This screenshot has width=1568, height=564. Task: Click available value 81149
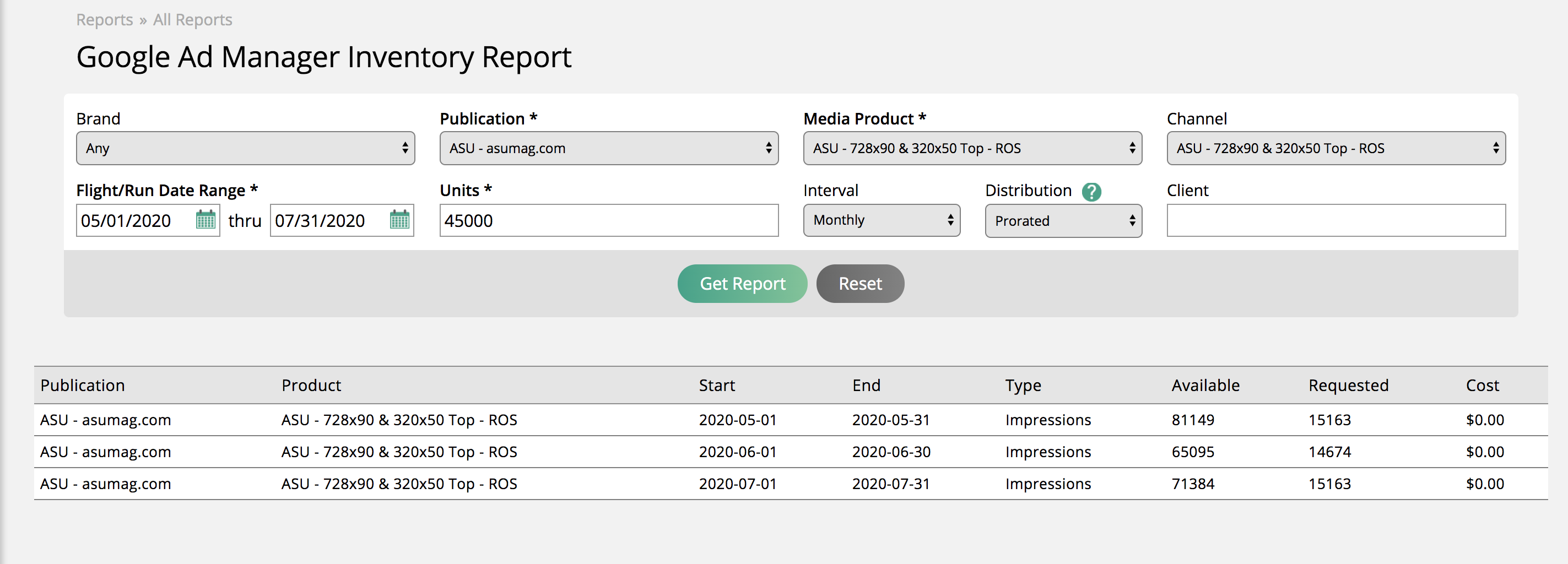(1192, 420)
